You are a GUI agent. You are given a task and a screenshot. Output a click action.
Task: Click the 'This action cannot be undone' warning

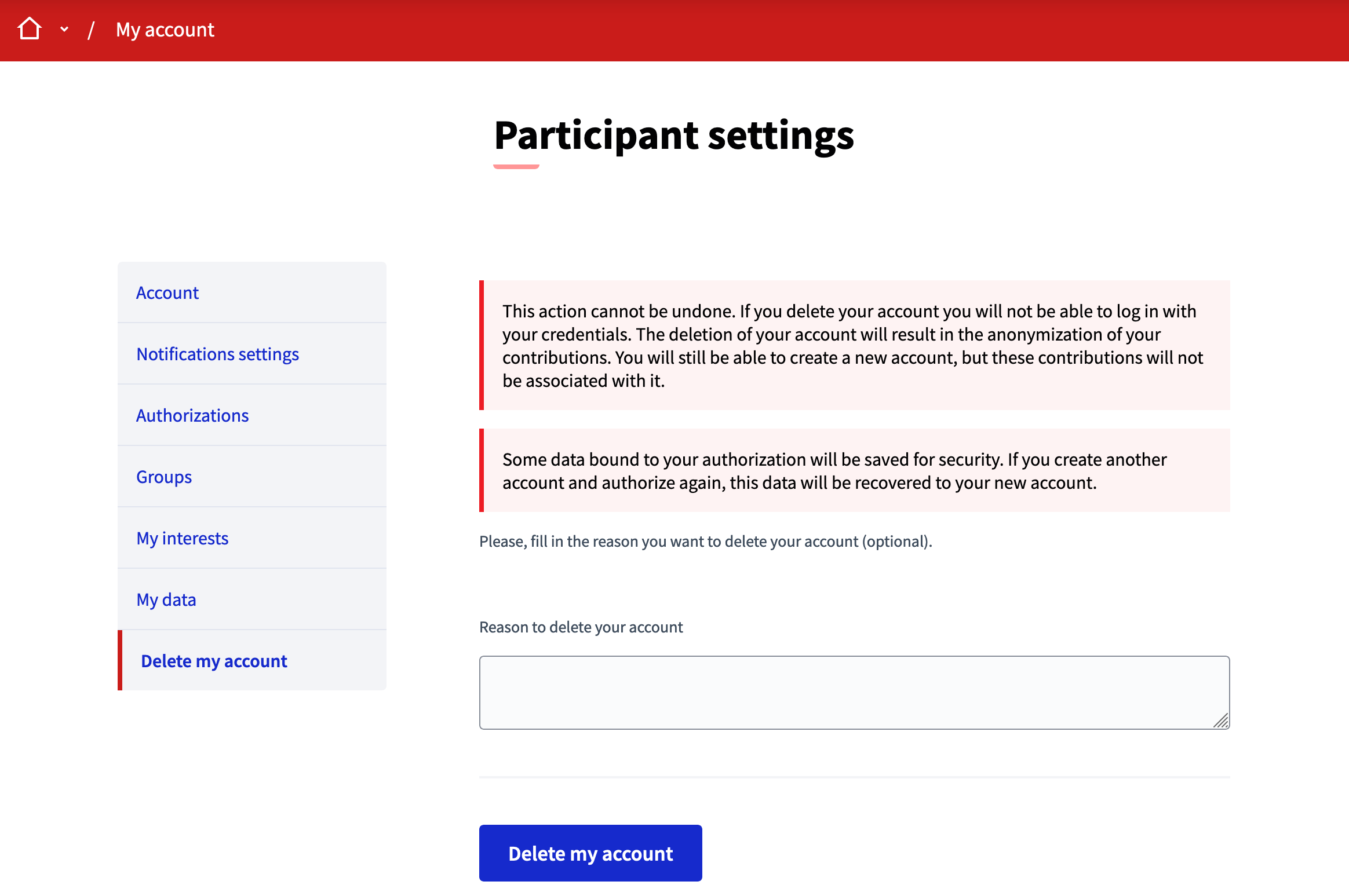tap(854, 345)
